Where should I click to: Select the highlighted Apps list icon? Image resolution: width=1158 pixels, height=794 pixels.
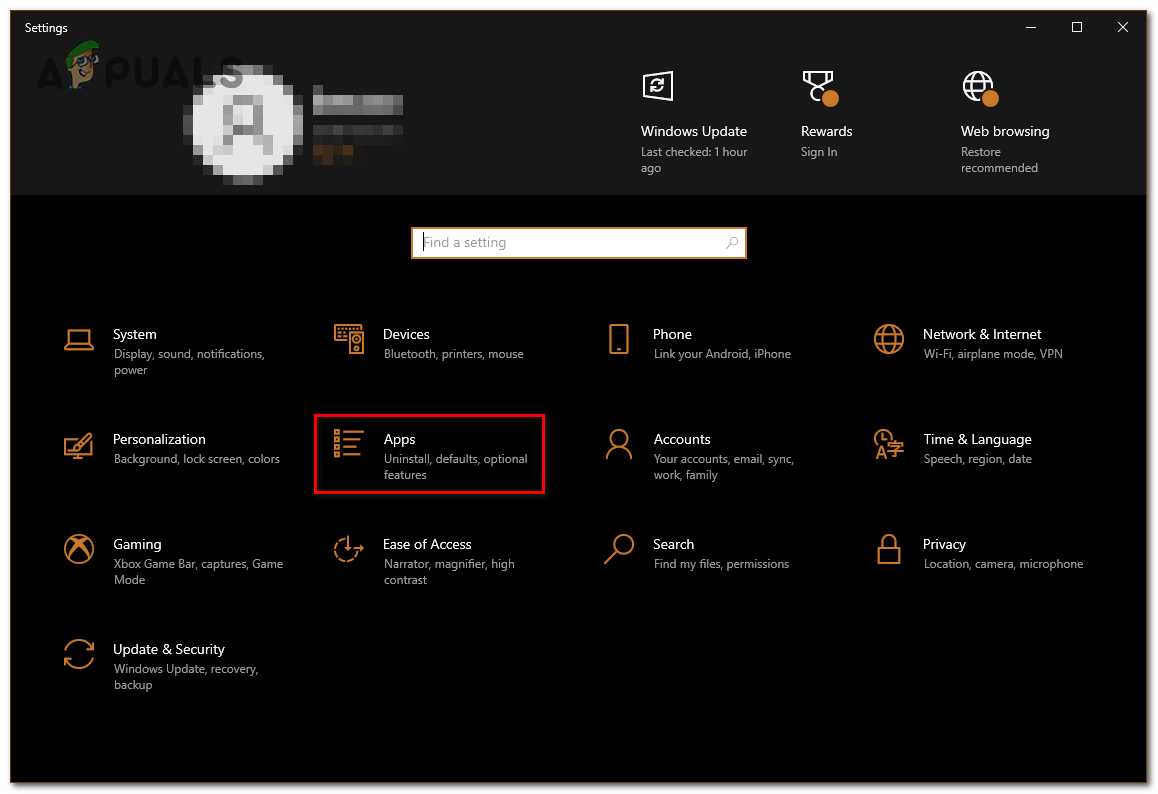[348, 444]
